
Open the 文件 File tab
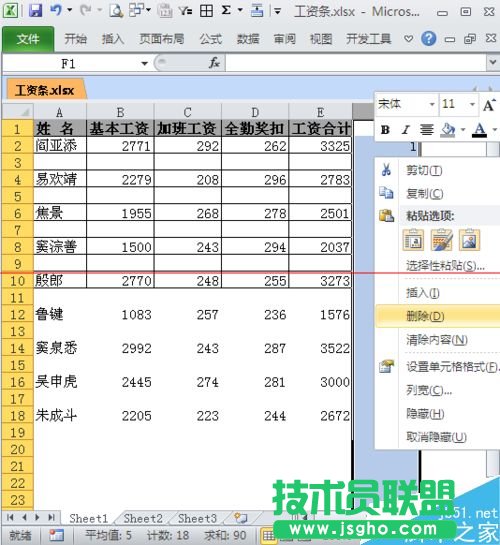click(28, 39)
